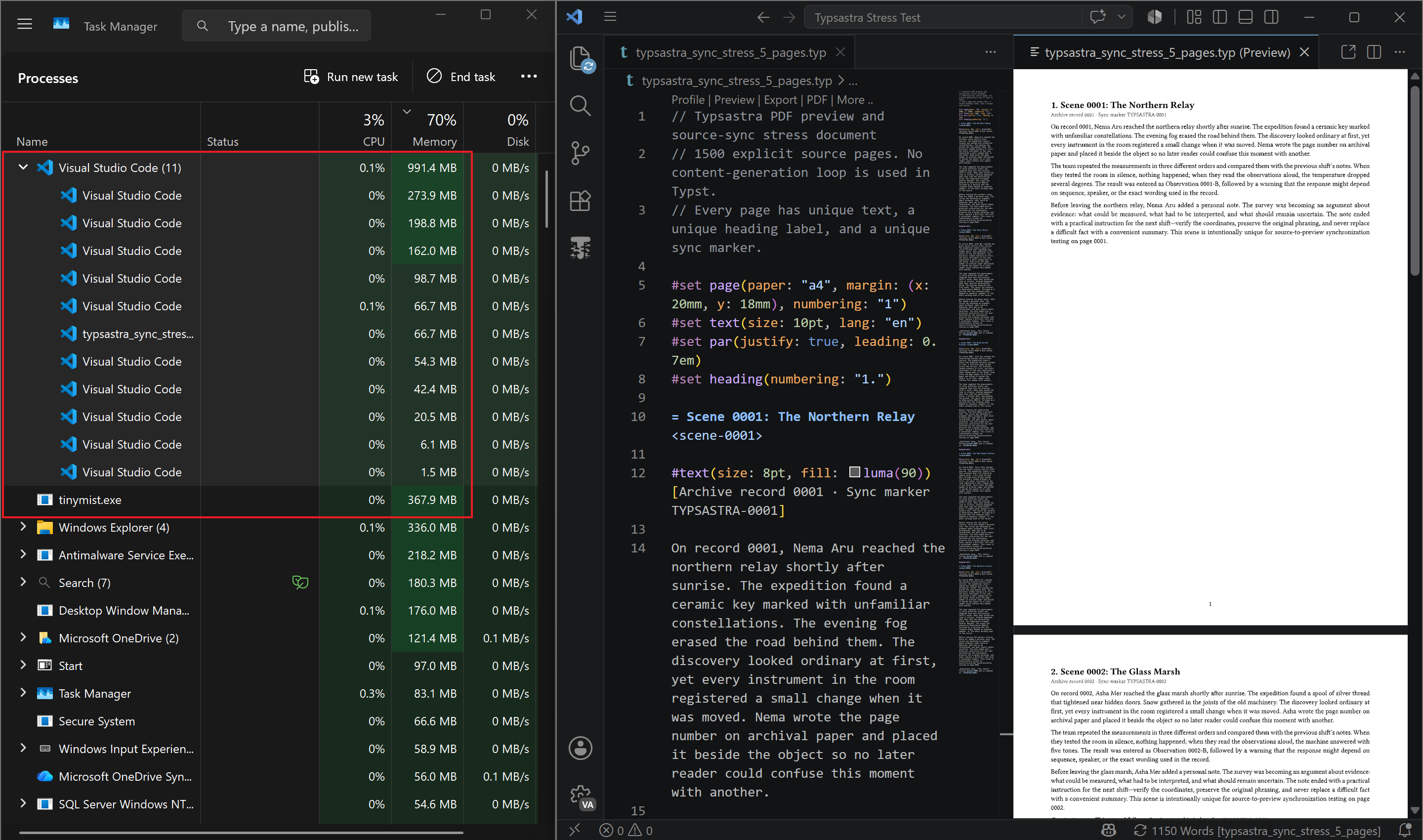
Task: Split the preview editor right
Action: click(1374, 52)
